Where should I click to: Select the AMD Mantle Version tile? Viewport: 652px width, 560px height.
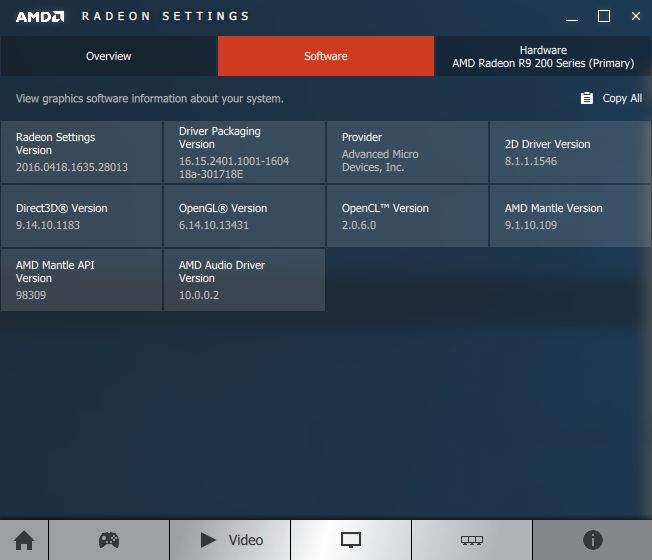[570, 216]
